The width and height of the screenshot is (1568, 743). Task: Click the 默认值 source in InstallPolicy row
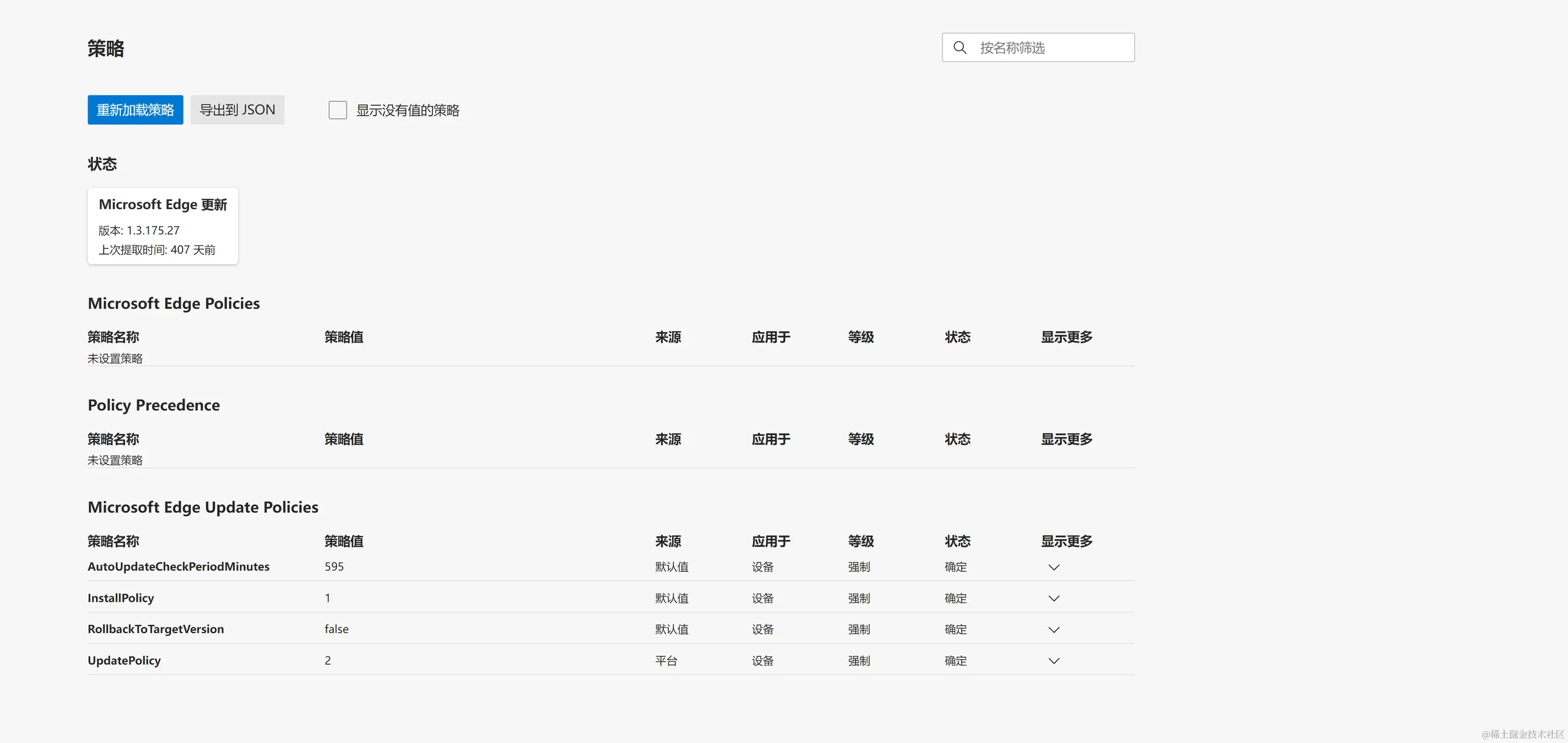pyautogui.click(x=672, y=598)
